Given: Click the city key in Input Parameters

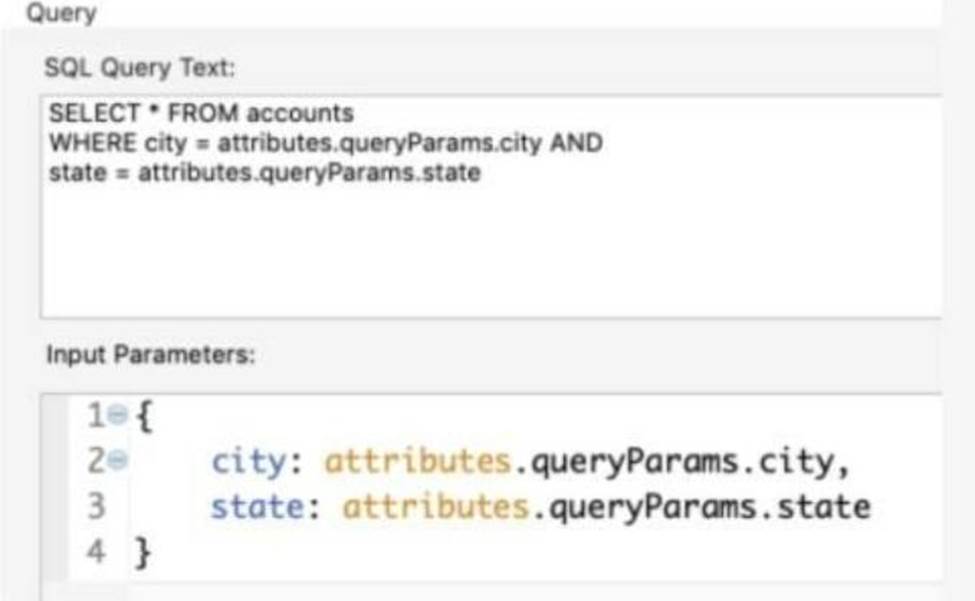Looking at the screenshot, I should [x=250, y=462].
